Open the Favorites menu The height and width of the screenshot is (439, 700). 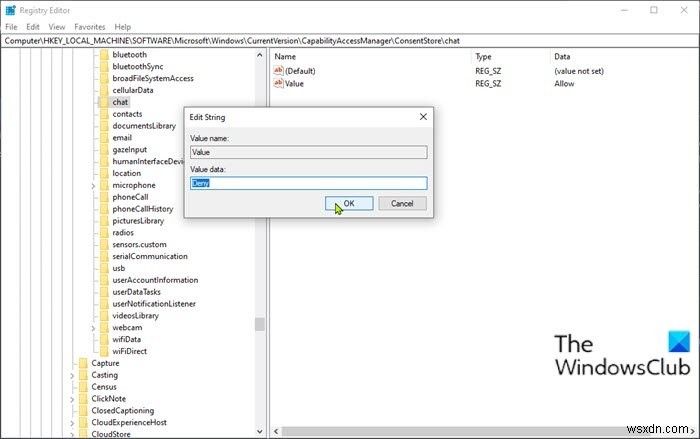90,27
